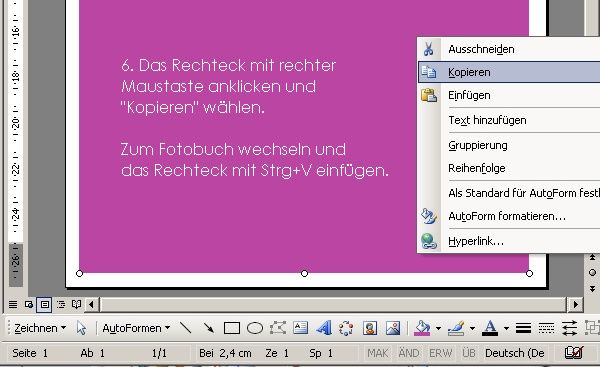Insert a text box
The height and width of the screenshot is (367, 600).
point(300,328)
